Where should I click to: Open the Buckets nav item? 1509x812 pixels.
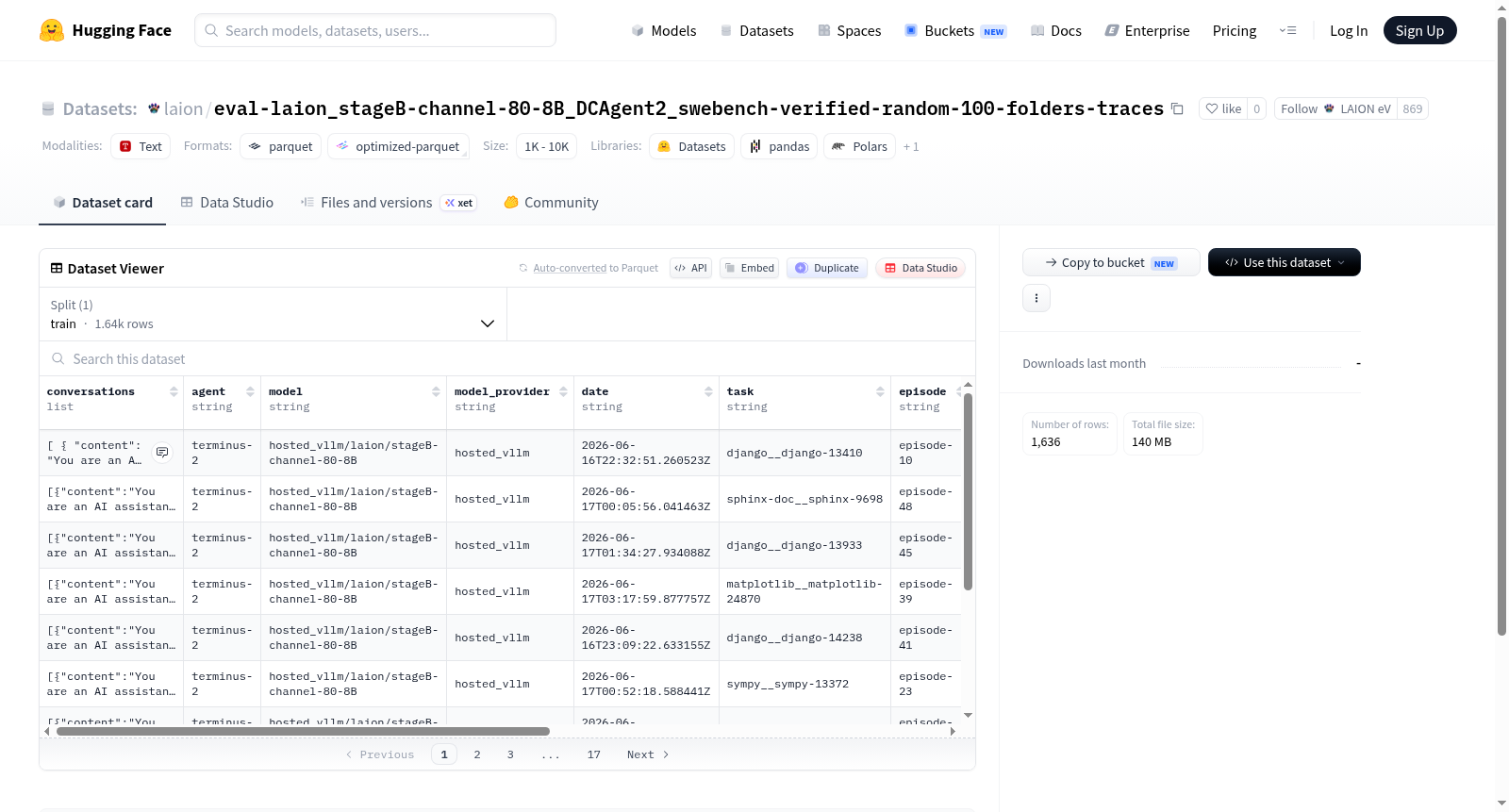[955, 30]
